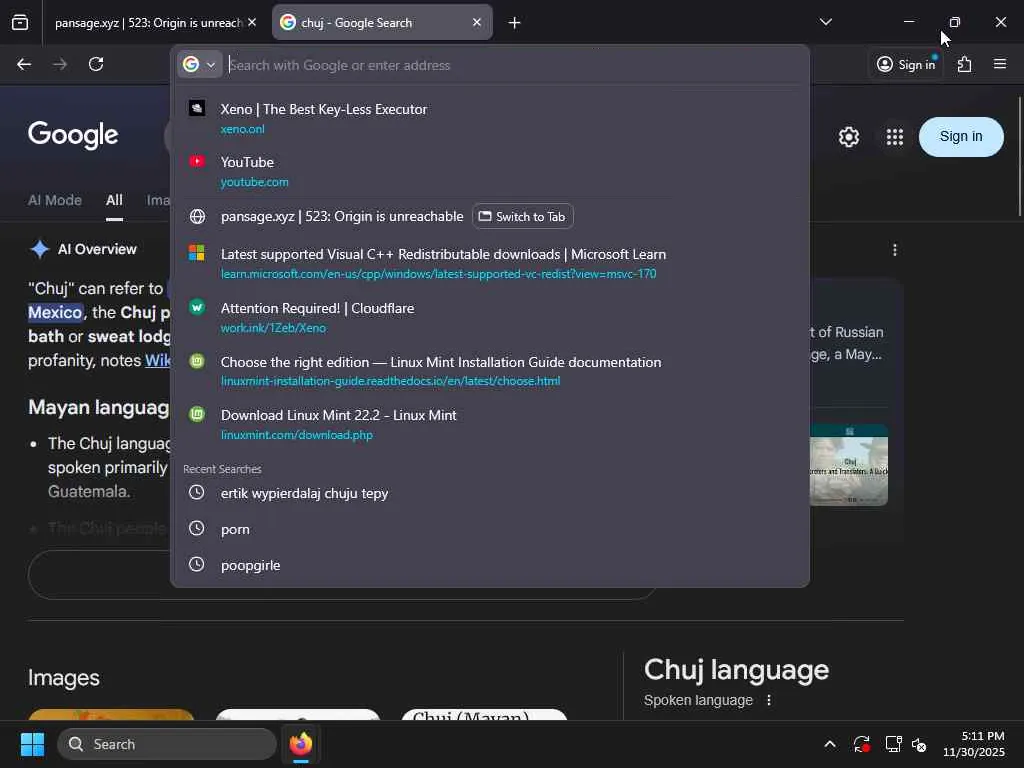
Task: Open Firefox View tab list icon
Action: (20, 22)
